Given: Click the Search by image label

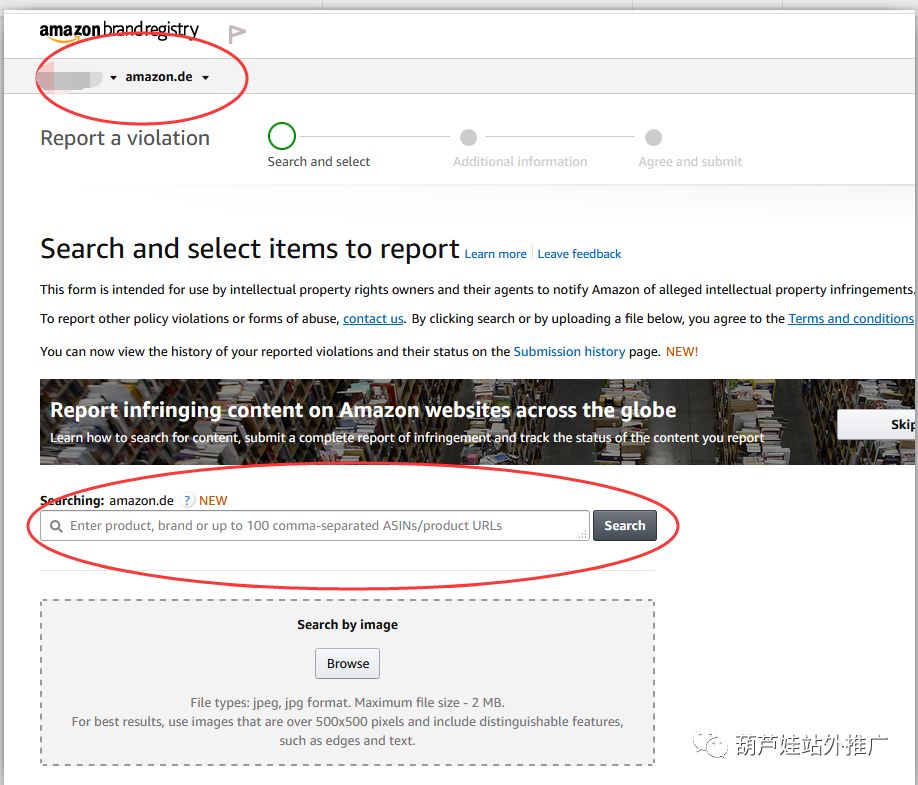Looking at the screenshot, I should (x=347, y=625).
